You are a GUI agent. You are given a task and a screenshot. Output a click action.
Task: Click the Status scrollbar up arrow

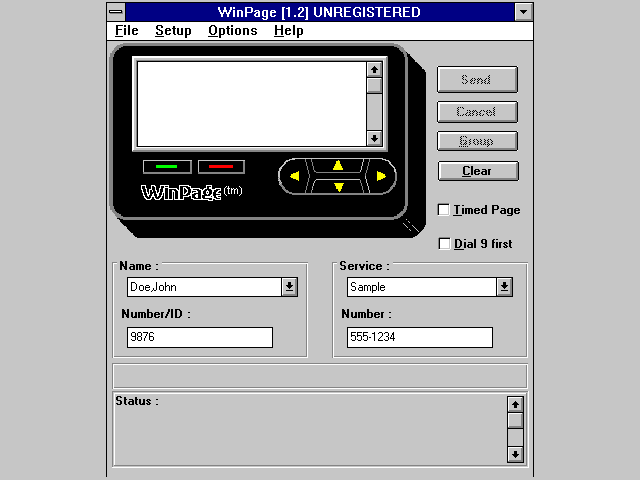pyautogui.click(x=515, y=404)
